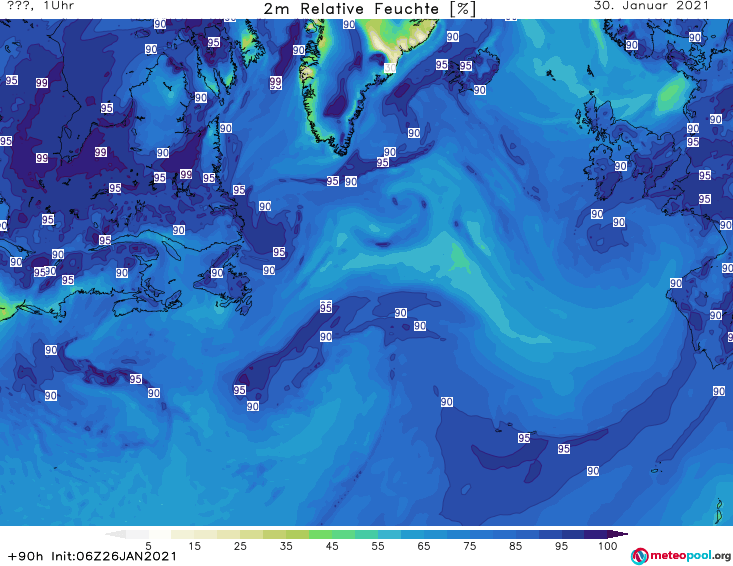This screenshot has width=733, height=566.
Task: Click the legend value '15'
Action: coord(194,545)
